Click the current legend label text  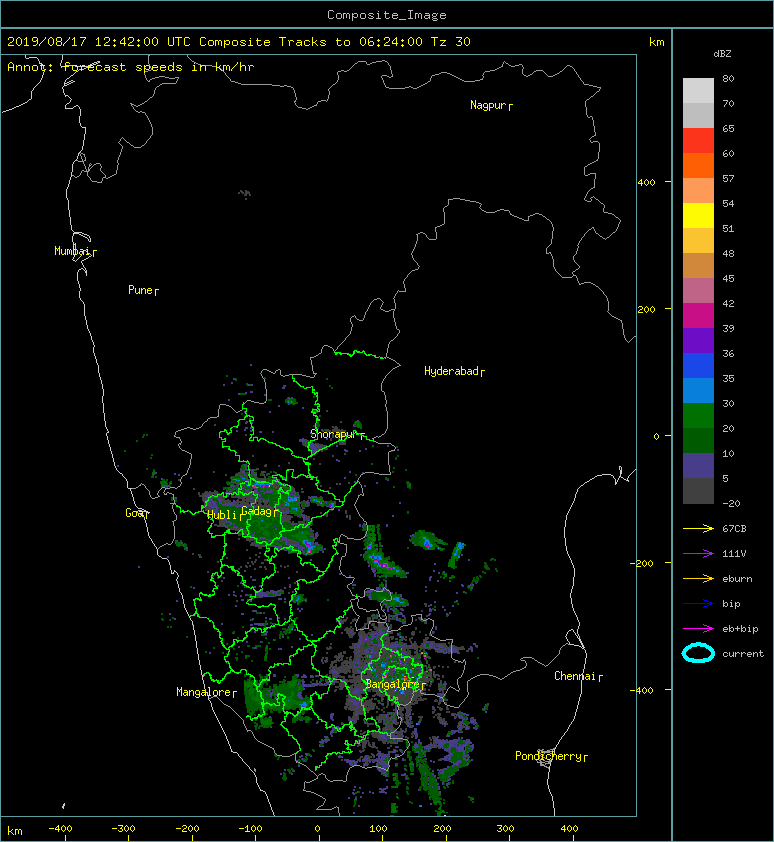point(743,654)
